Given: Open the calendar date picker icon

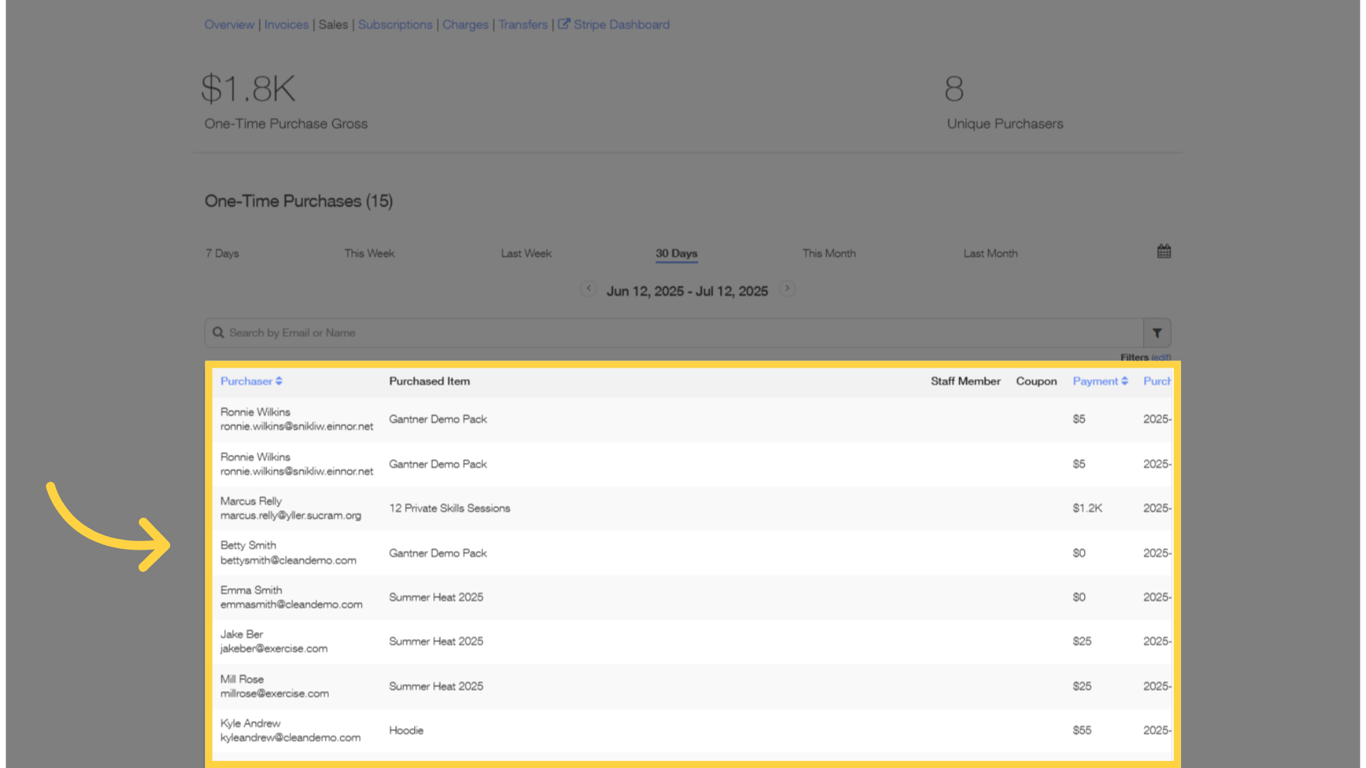Looking at the screenshot, I should [1163, 252].
